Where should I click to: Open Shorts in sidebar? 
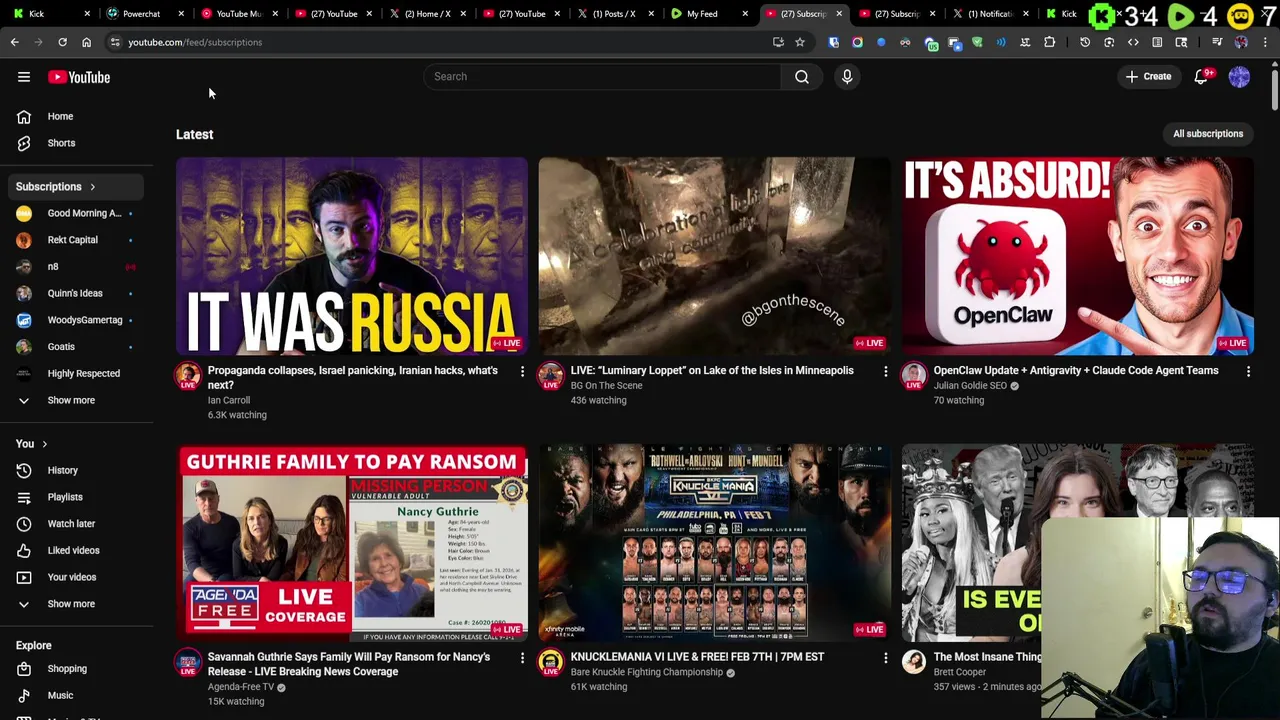76,143
